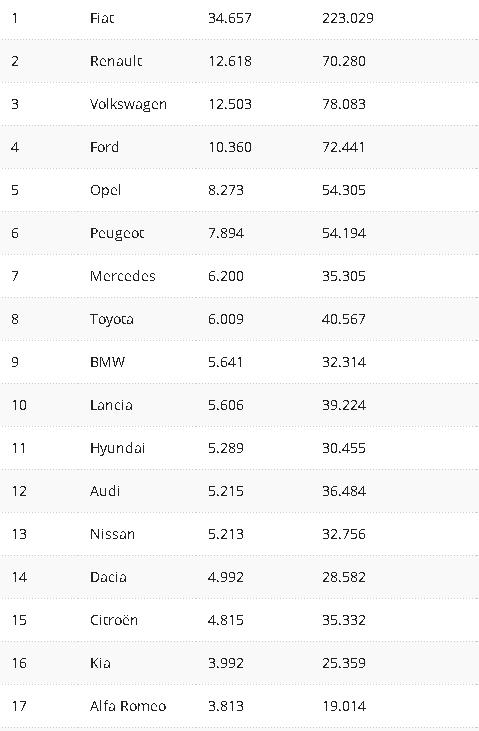This screenshot has width=479, height=731.
Task: Select the Renault row label
Action: tap(116, 61)
